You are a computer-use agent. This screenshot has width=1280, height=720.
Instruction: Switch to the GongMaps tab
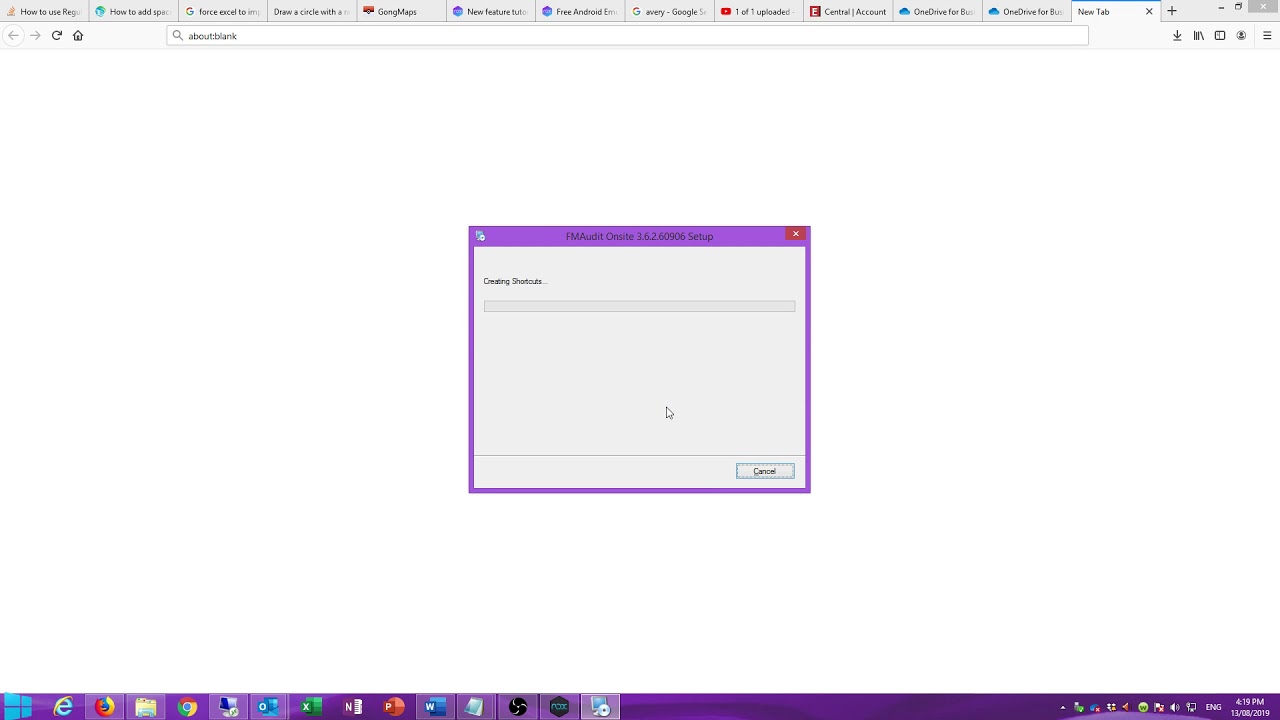pos(400,12)
